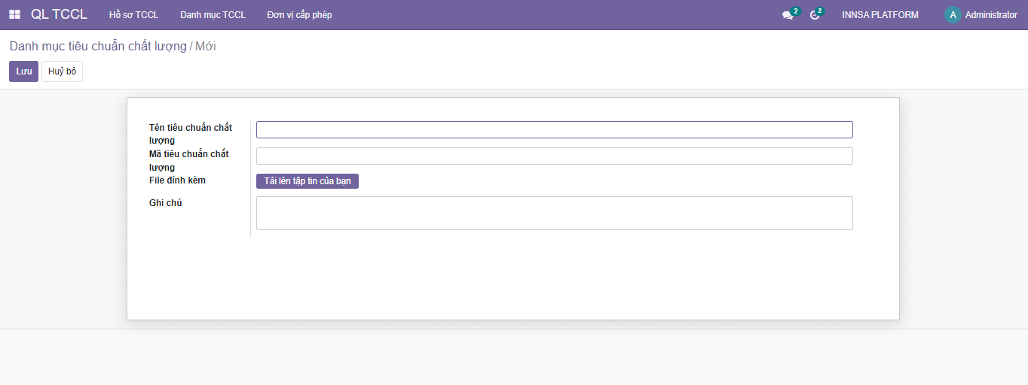
Task: Save the record with Lưu
Action: (24, 71)
